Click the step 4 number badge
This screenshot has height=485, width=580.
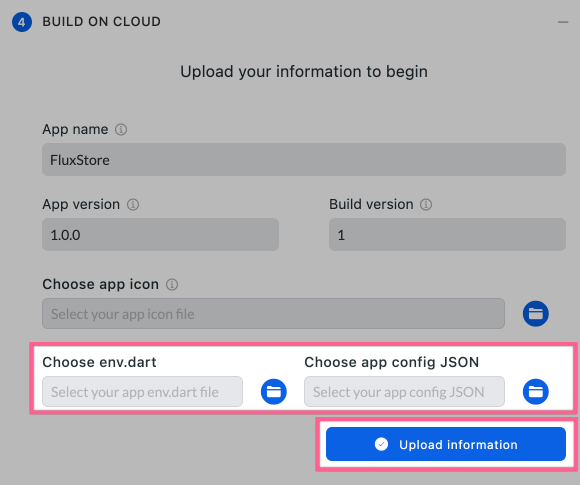(22, 22)
